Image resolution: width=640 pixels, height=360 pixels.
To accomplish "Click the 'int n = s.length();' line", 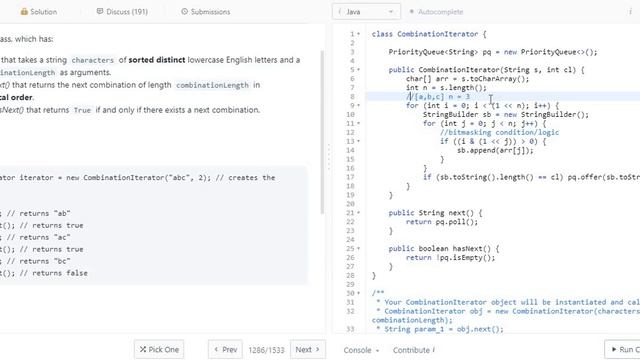I will 446,88.
